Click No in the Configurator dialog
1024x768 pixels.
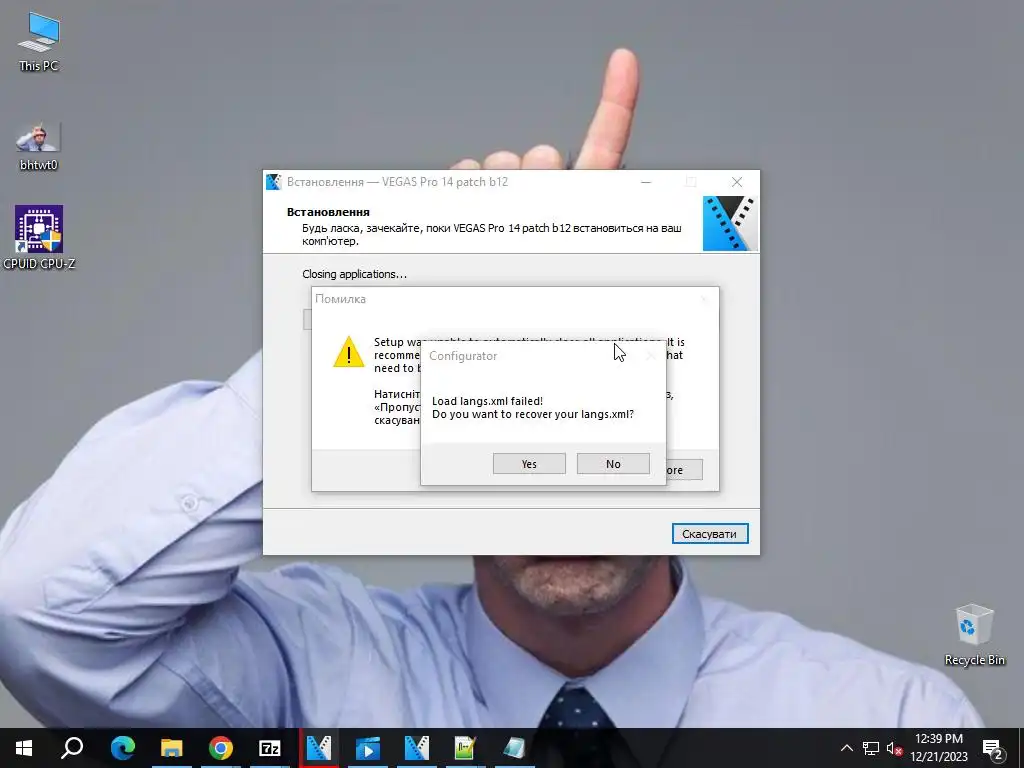coord(613,464)
